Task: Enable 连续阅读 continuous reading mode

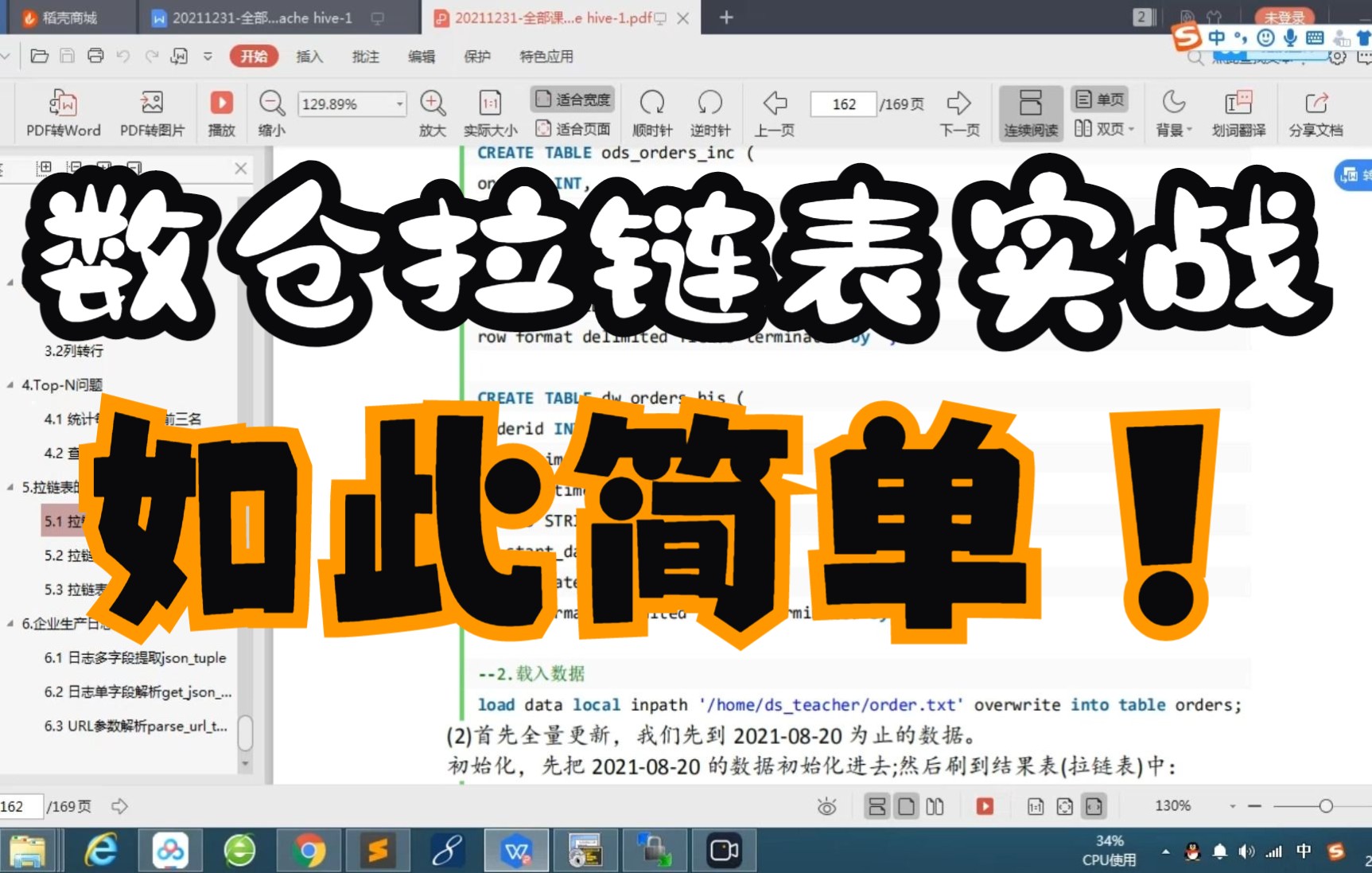Action: pos(1030,111)
